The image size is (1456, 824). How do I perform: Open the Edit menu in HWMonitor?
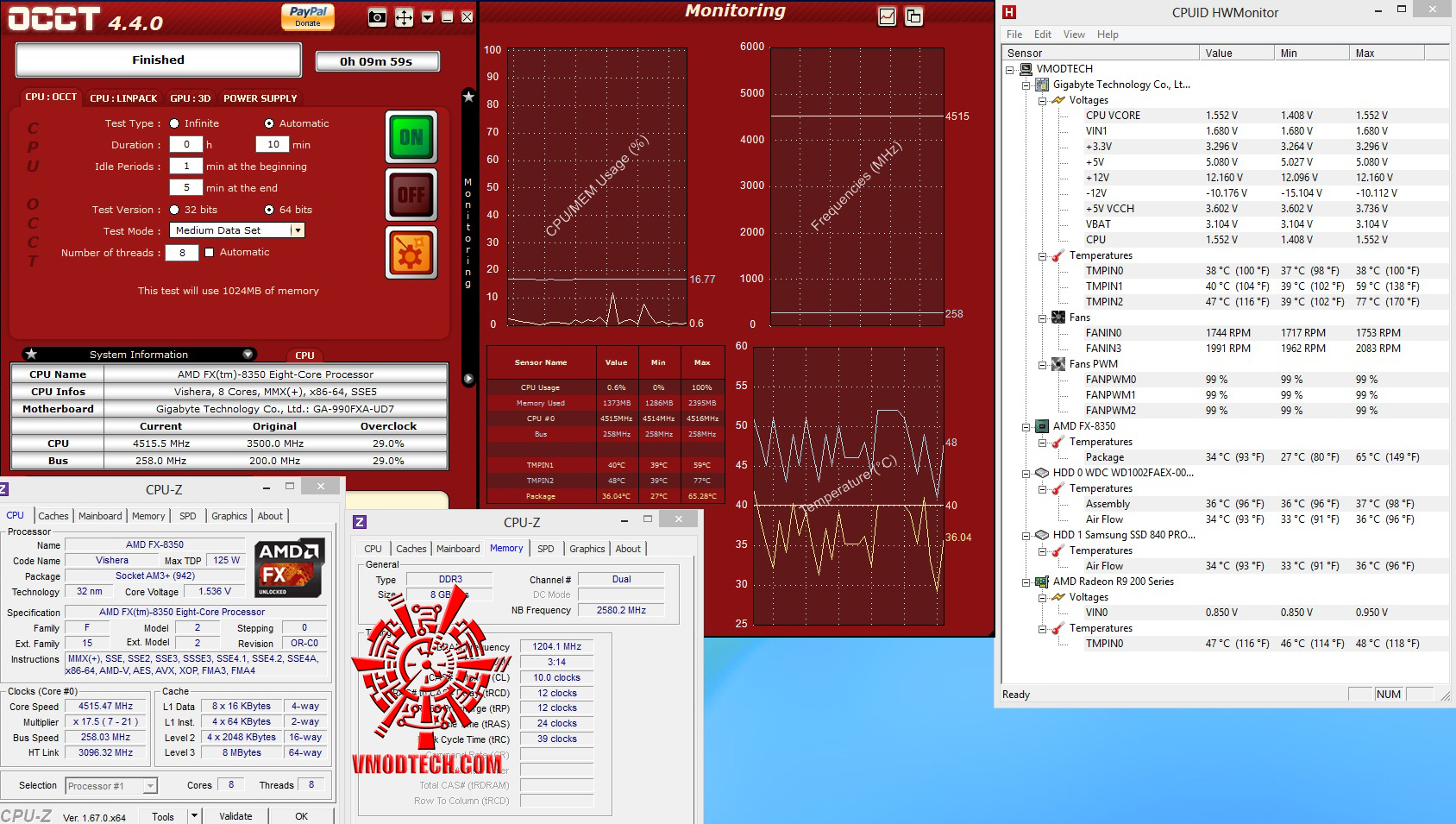[x=1043, y=35]
